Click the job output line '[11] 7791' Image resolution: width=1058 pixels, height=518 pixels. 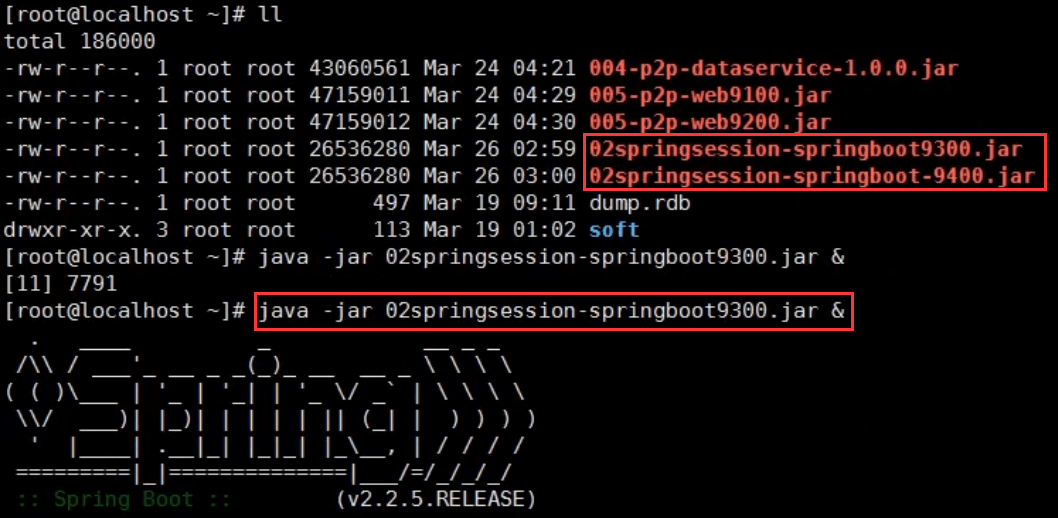pyautogui.click(x=61, y=284)
